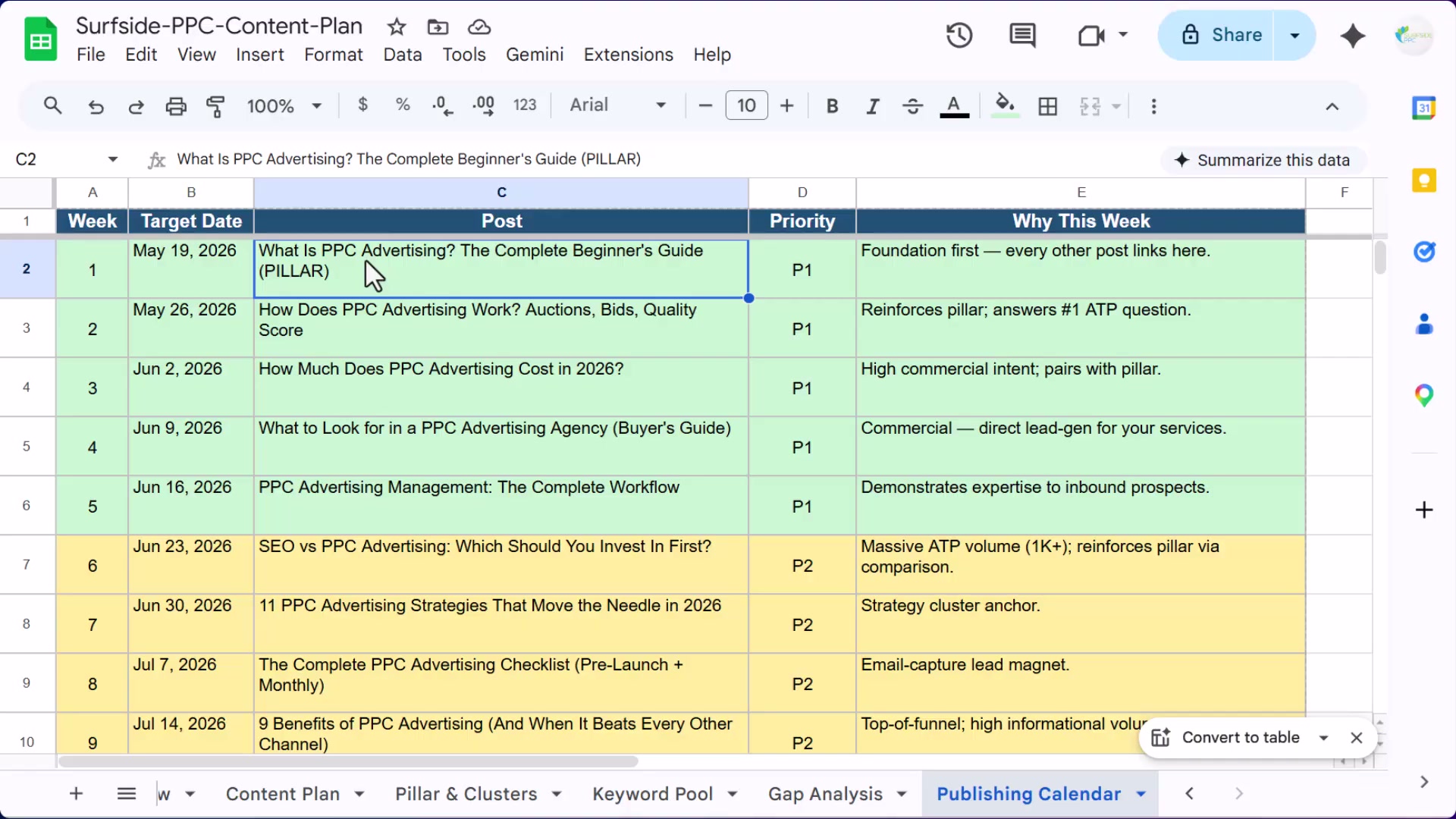
Task: Open the comments icon
Action: click(x=1022, y=35)
